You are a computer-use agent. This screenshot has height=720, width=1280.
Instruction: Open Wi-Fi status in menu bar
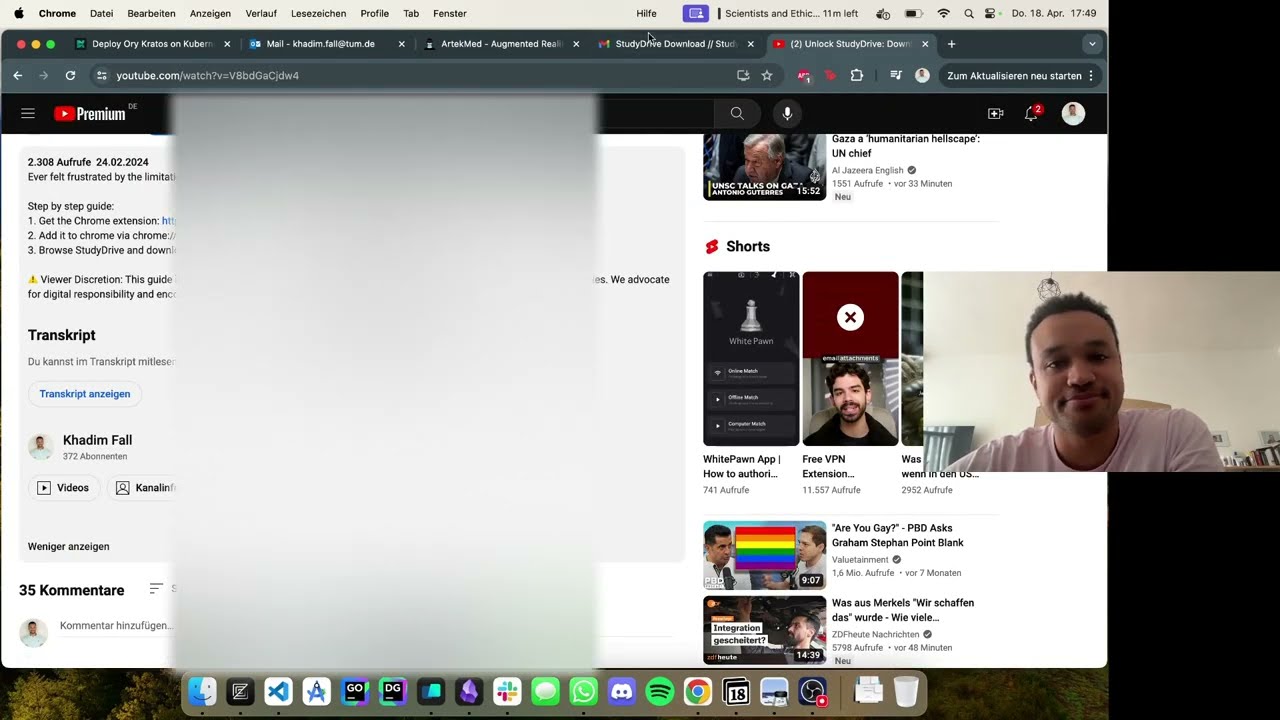click(x=943, y=13)
